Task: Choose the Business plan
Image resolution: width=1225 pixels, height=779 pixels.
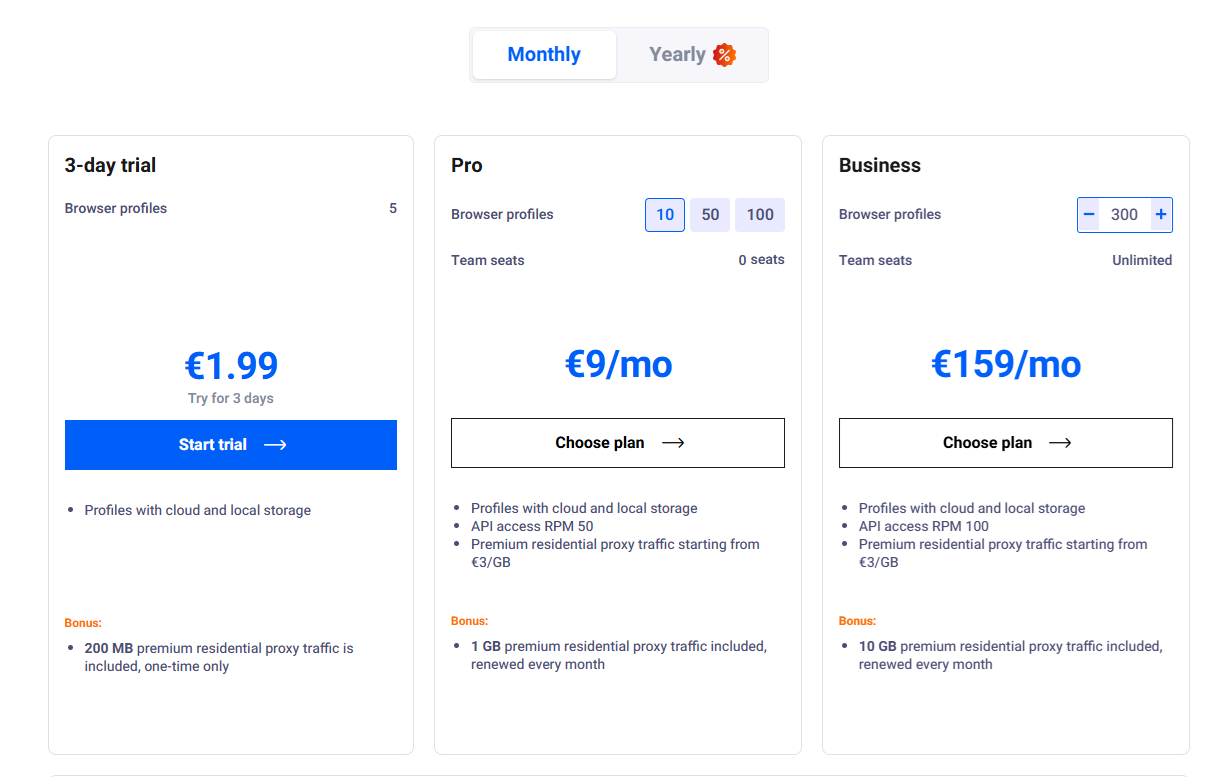Action: click(x=1005, y=442)
